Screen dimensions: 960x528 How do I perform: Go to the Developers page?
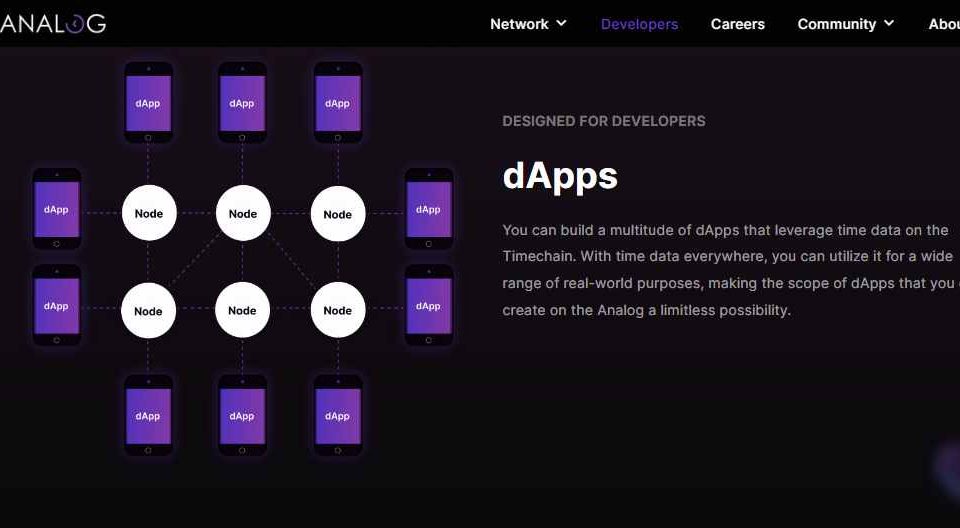[639, 24]
